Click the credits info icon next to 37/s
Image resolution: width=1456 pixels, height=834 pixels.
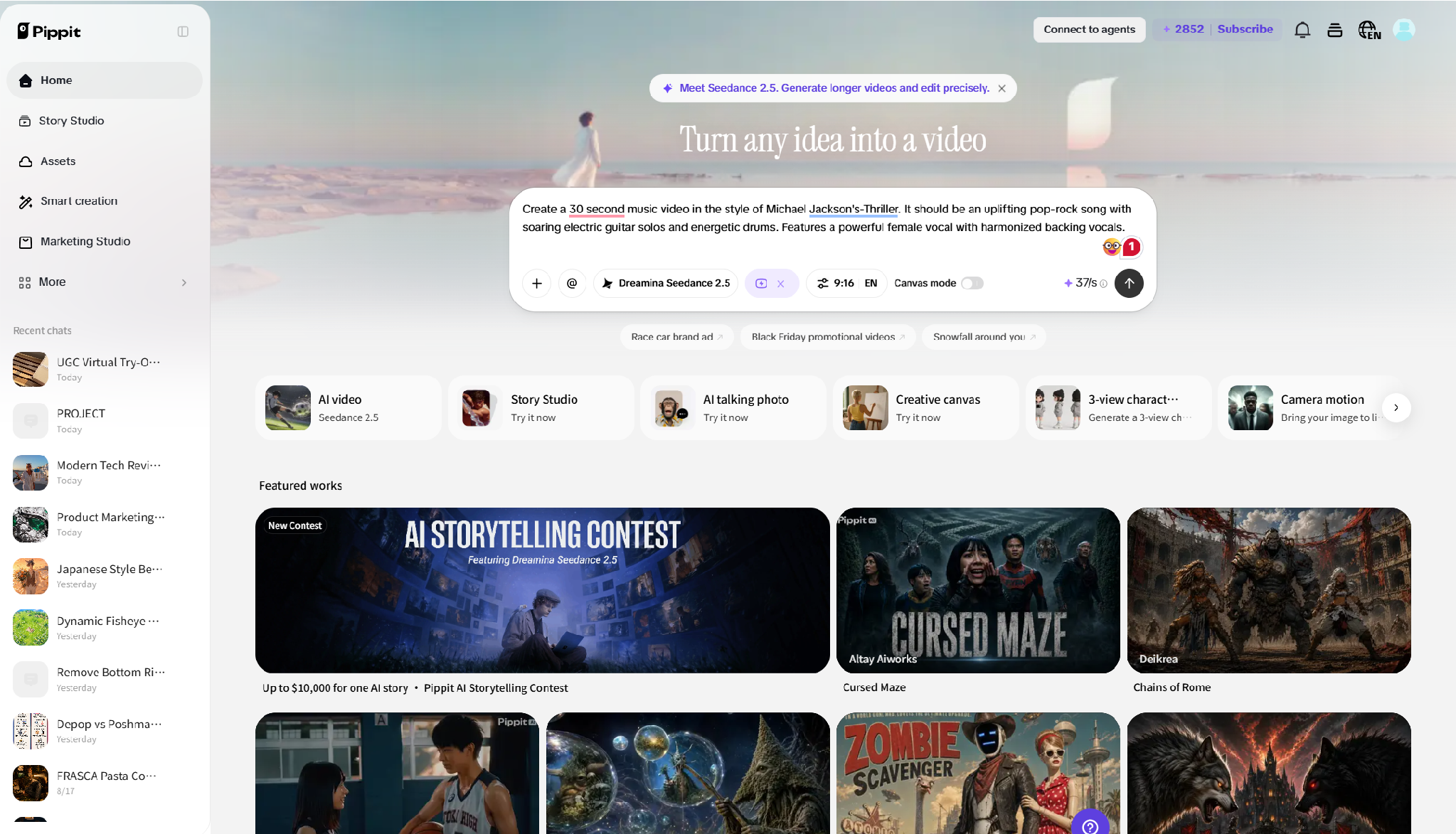coord(1103,284)
